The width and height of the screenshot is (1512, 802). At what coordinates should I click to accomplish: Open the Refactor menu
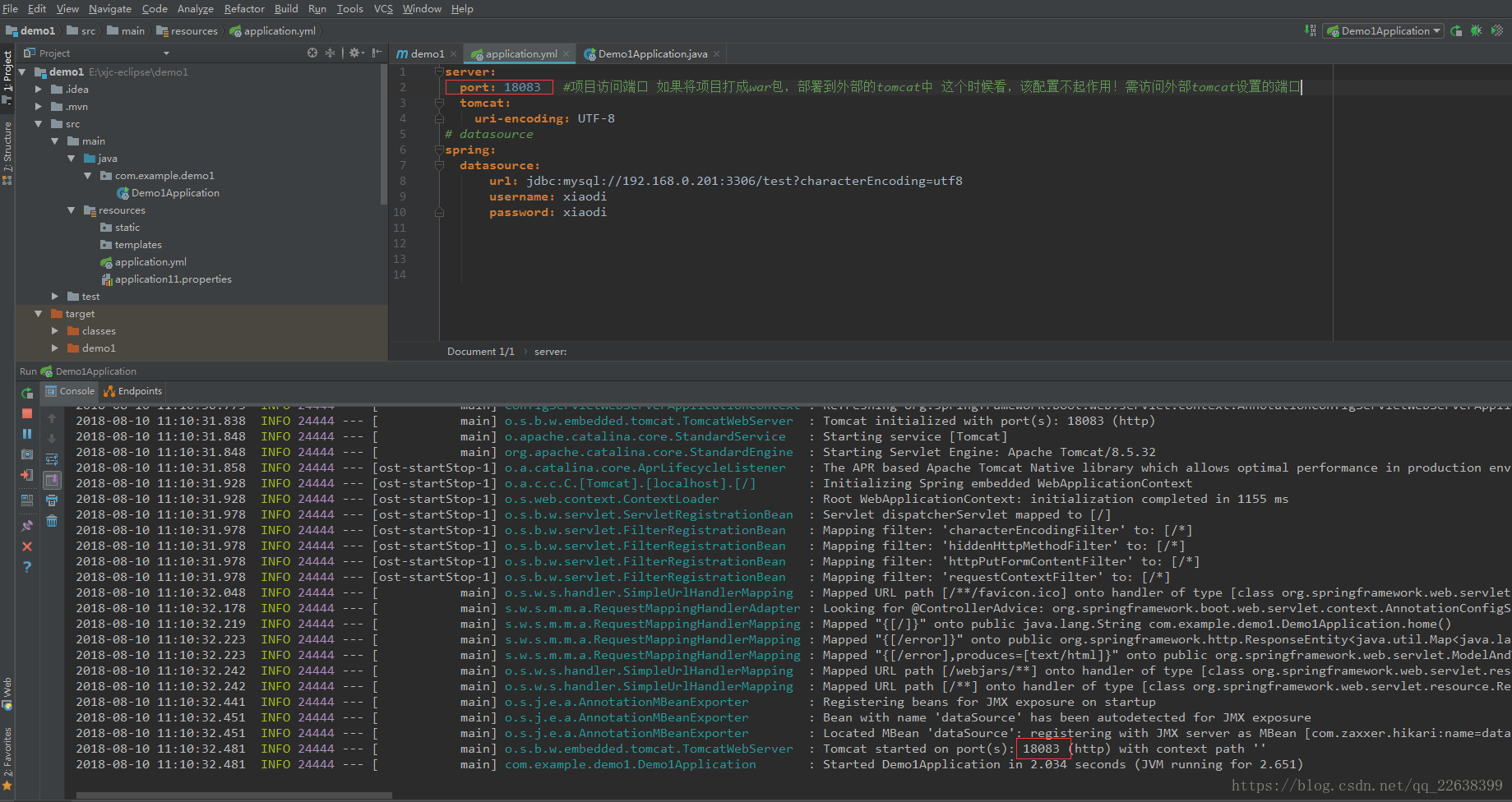(x=244, y=9)
